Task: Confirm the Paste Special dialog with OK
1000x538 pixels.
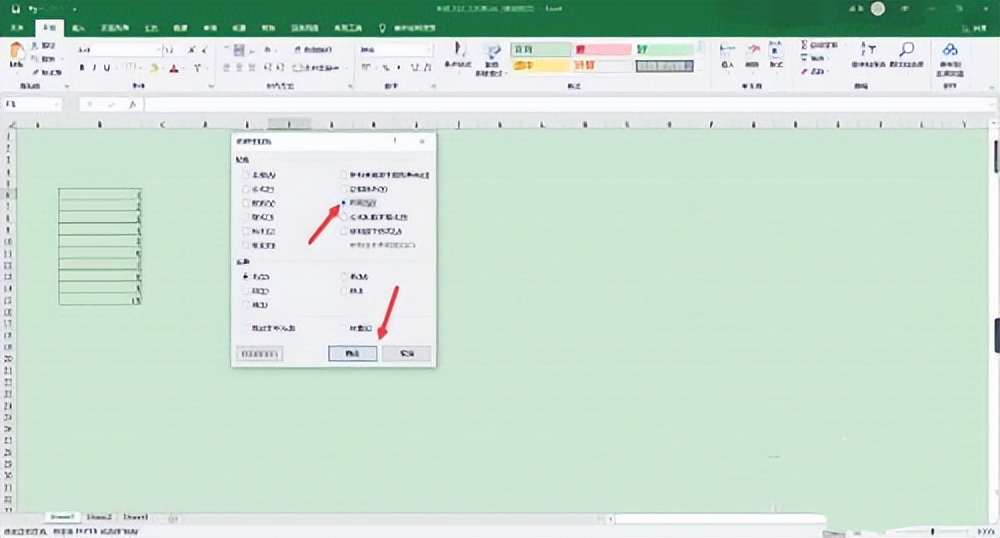Action: 353,354
